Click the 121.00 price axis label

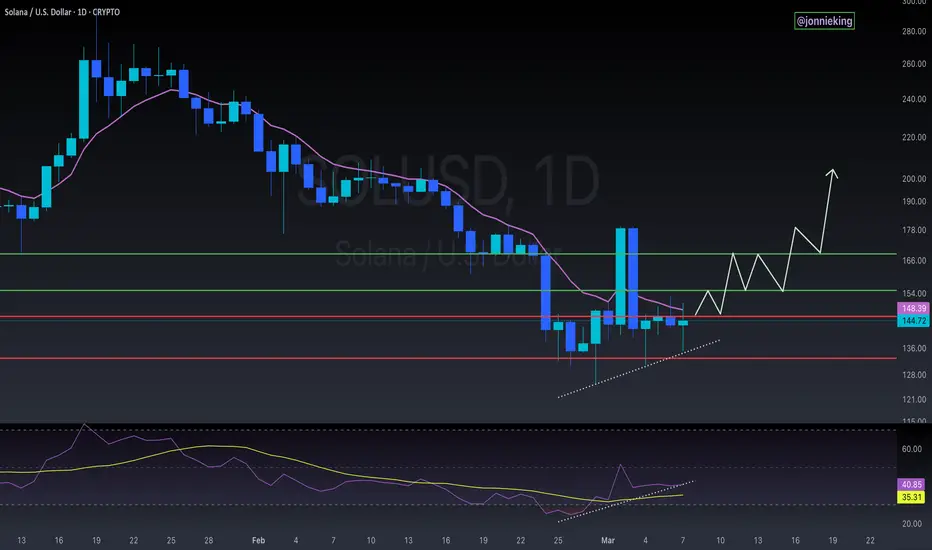[x=914, y=399]
